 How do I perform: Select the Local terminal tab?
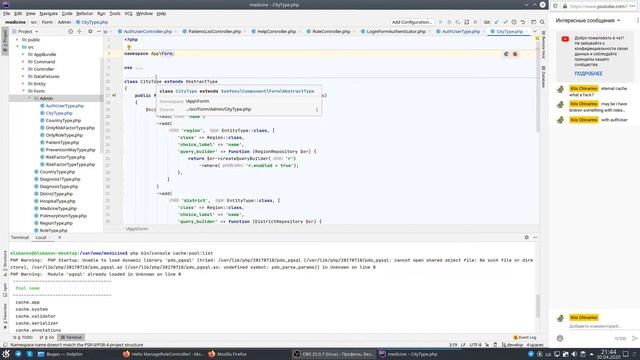tap(41, 237)
